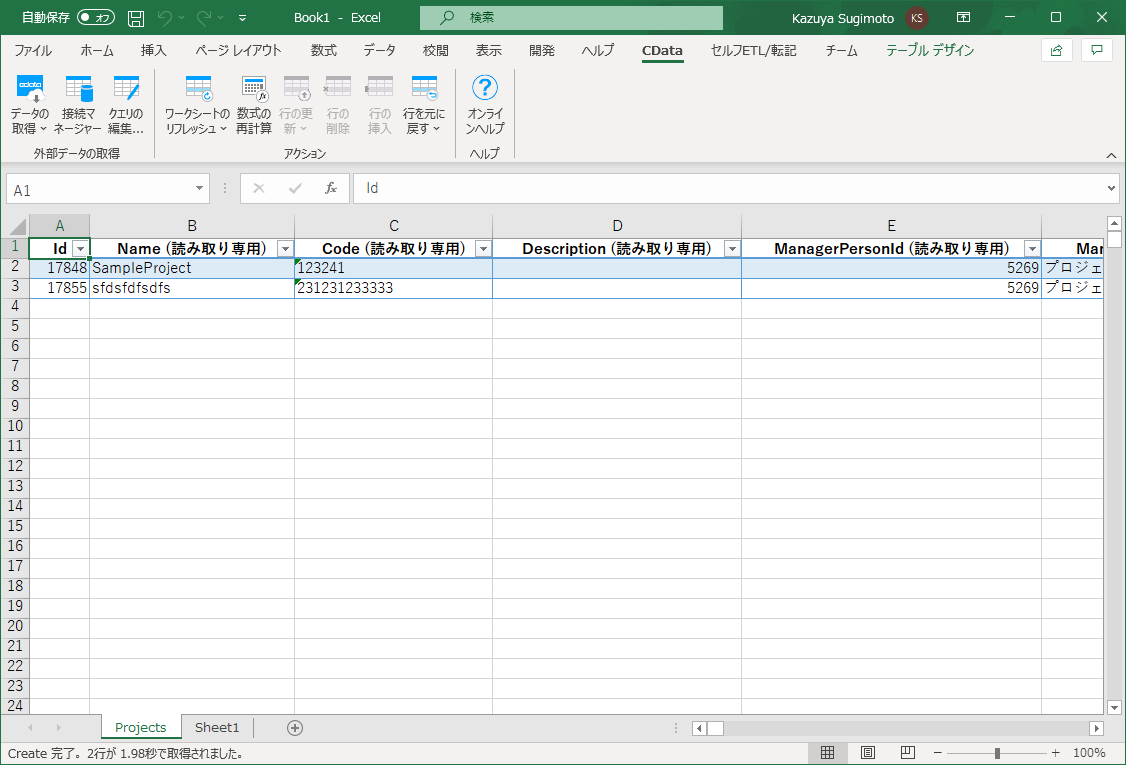Open オンラインヘルプ online help
Viewport: 1126px width, 765px height.
[485, 105]
